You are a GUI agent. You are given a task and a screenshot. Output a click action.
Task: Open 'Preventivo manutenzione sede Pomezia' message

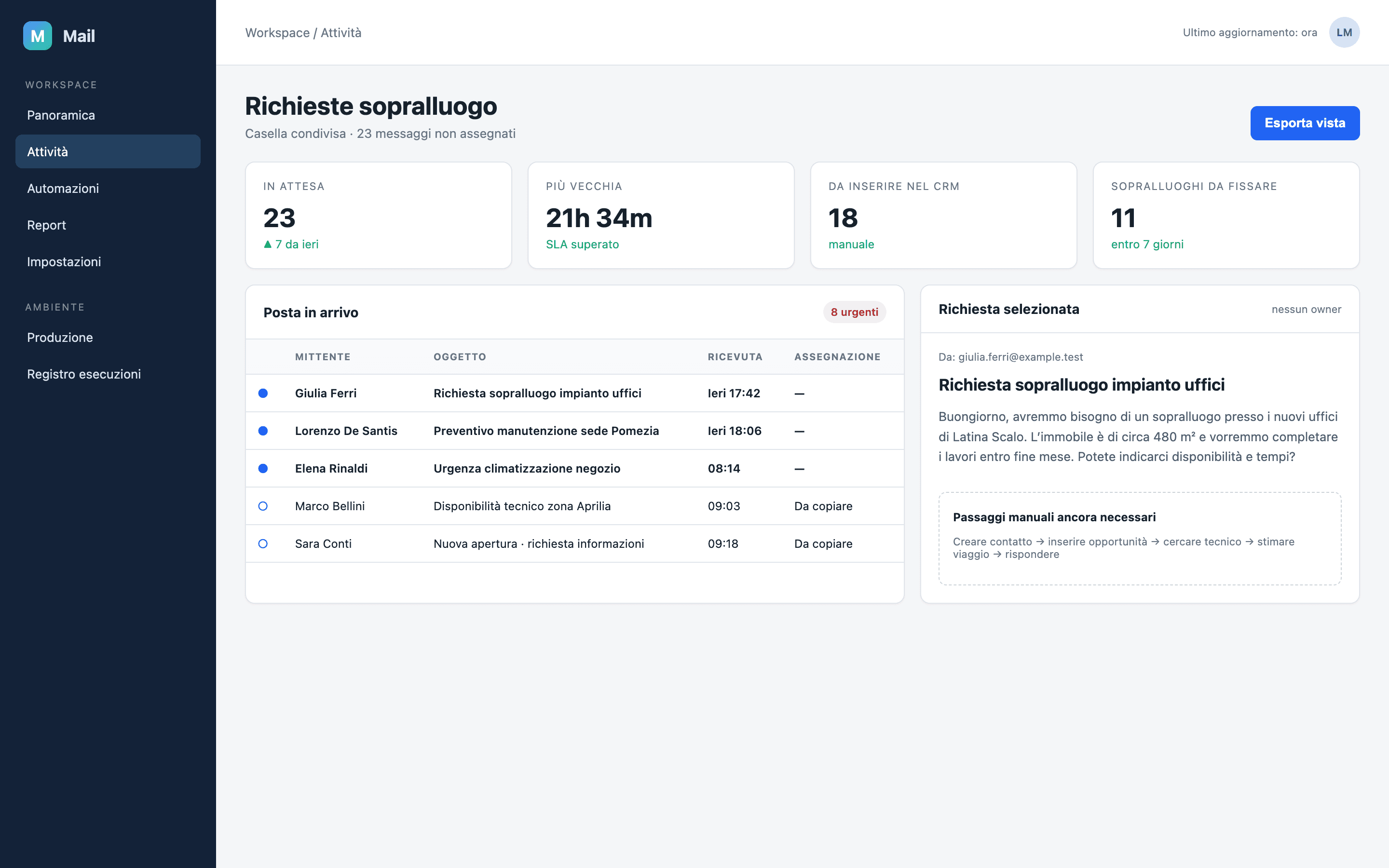(x=546, y=431)
